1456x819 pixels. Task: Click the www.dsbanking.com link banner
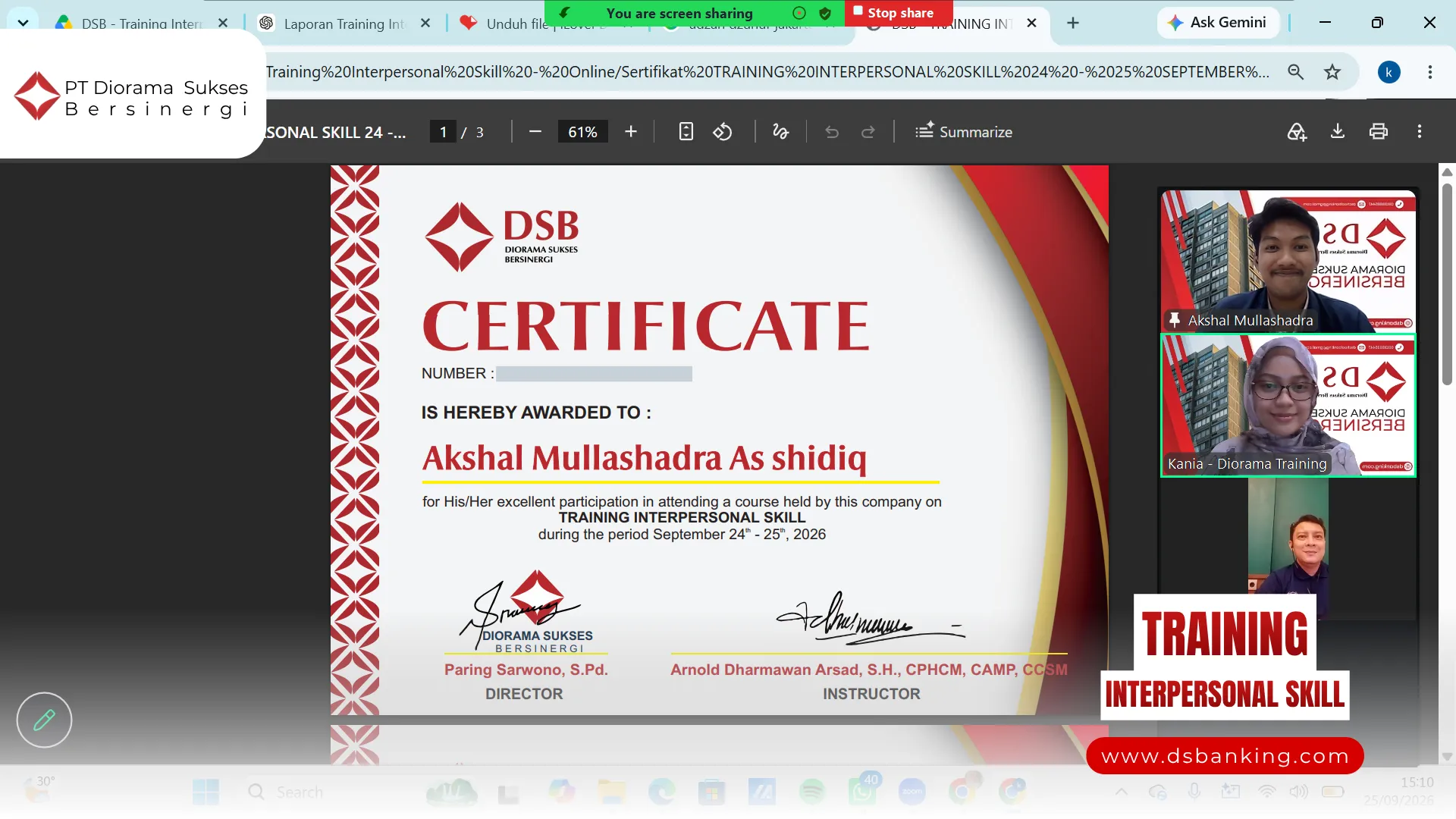click(x=1225, y=756)
